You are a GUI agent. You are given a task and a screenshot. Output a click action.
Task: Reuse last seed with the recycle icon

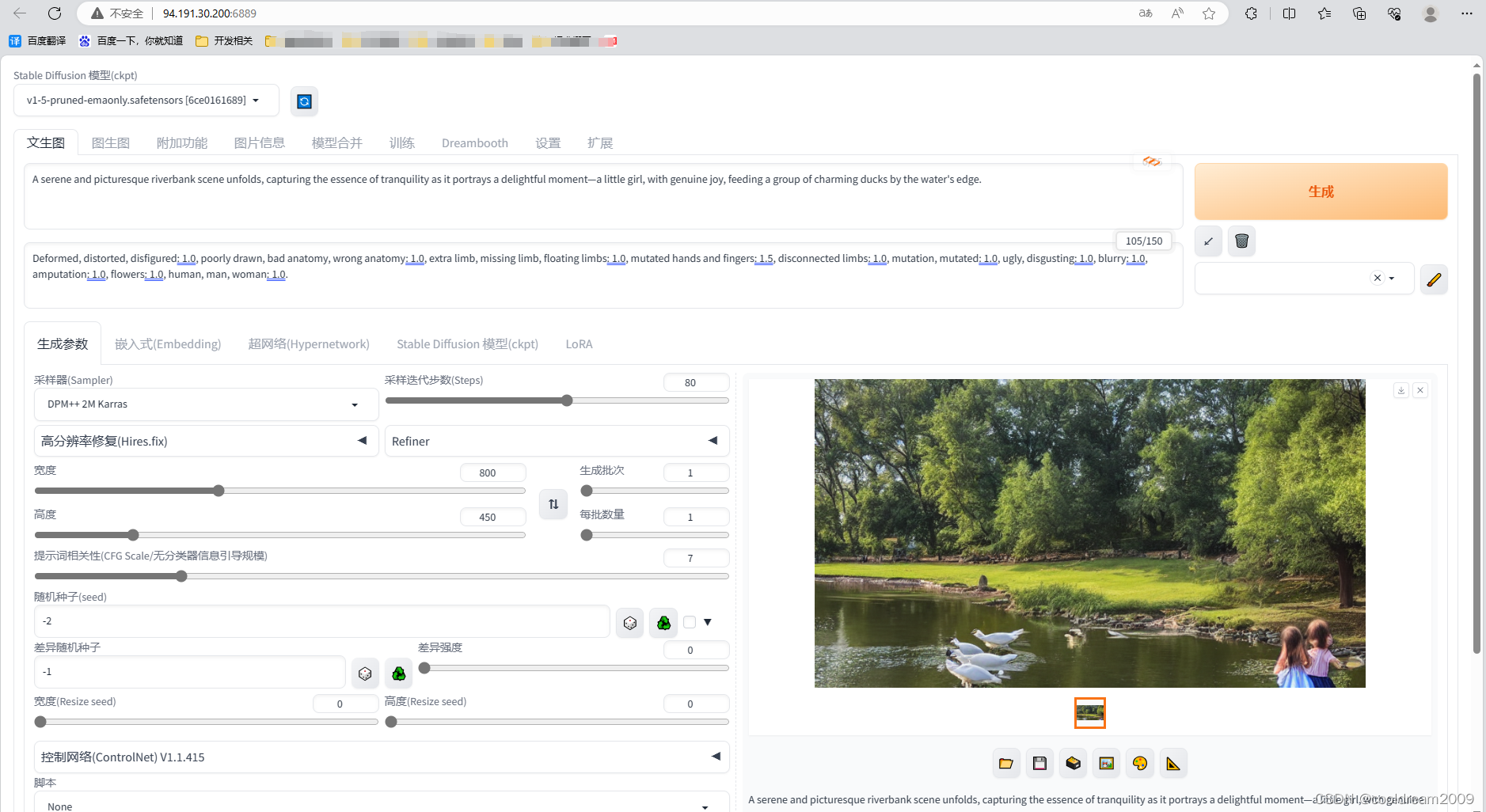pos(663,623)
